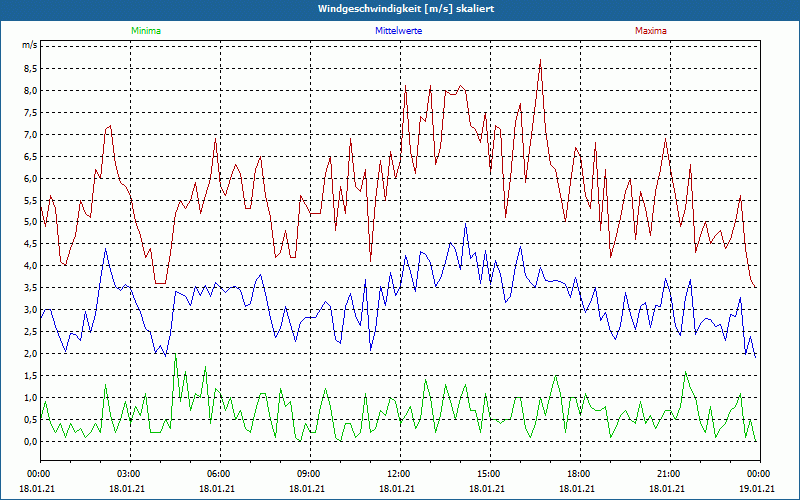Click the red 'Maxima' legend label

(x=651, y=31)
